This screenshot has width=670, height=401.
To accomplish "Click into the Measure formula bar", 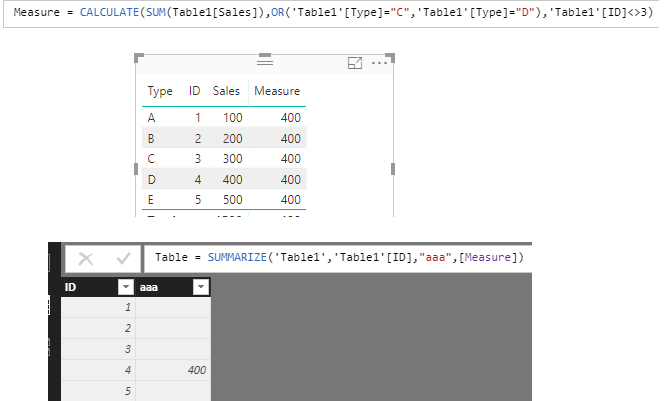I will 331,13.
